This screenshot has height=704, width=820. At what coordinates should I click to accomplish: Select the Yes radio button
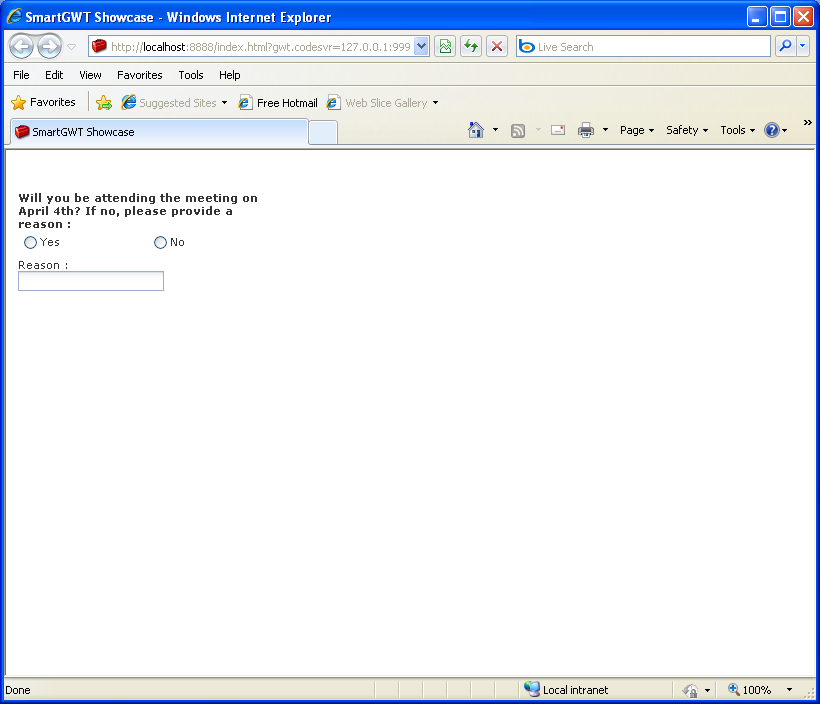click(30, 242)
